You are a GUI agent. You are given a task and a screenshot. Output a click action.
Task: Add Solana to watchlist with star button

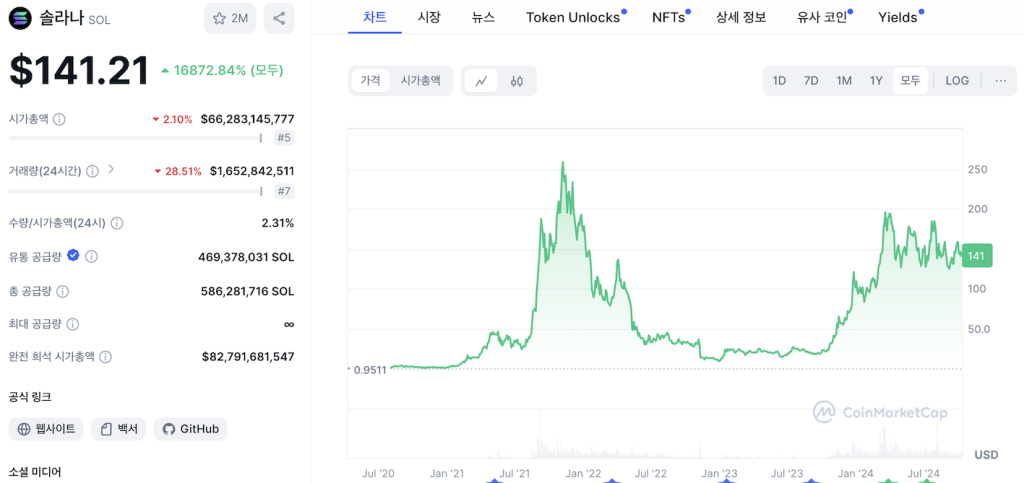230,18
